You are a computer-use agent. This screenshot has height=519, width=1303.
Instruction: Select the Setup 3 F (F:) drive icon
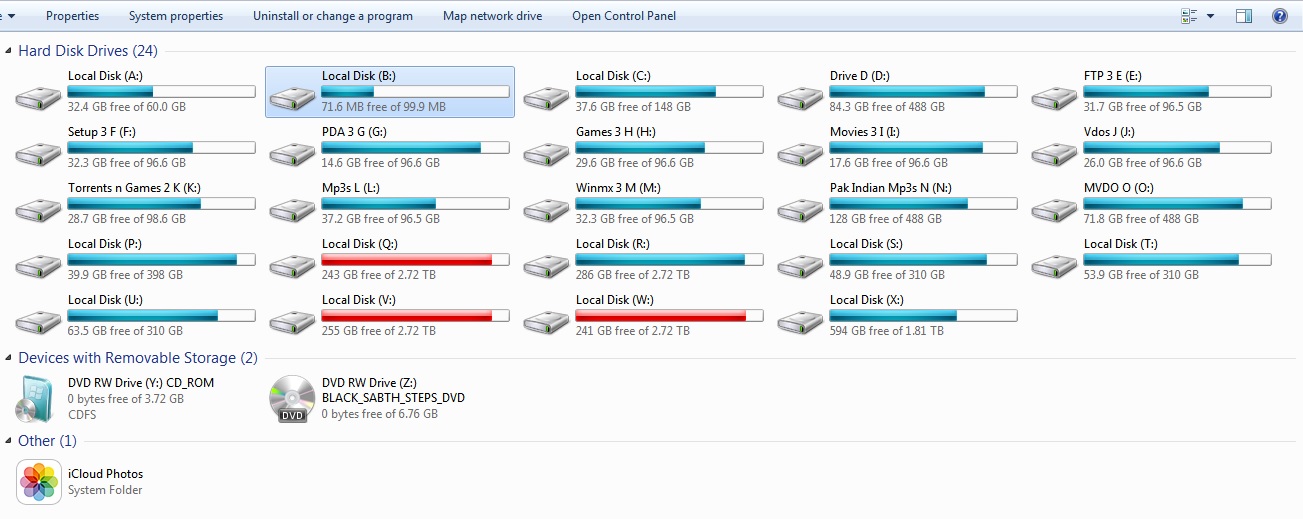click(x=38, y=154)
